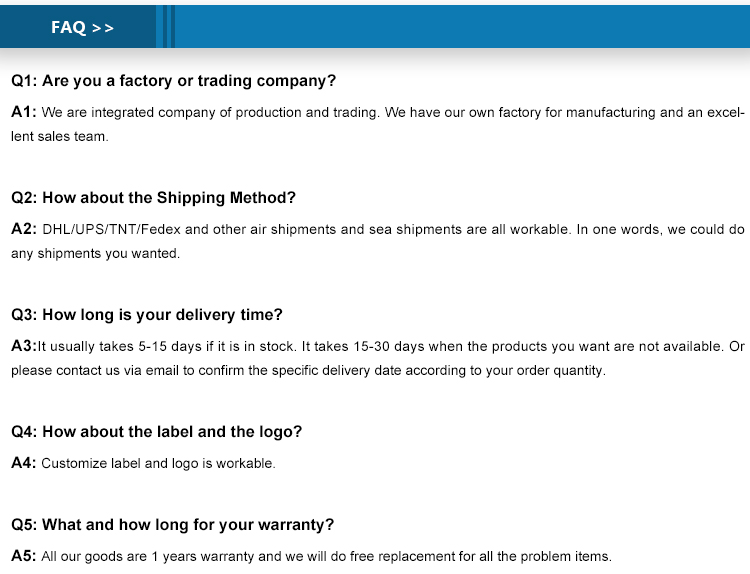The height and width of the screenshot is (574, 750).
Task: Click the striped divider in blue header
Action: (x=166, y=27)
